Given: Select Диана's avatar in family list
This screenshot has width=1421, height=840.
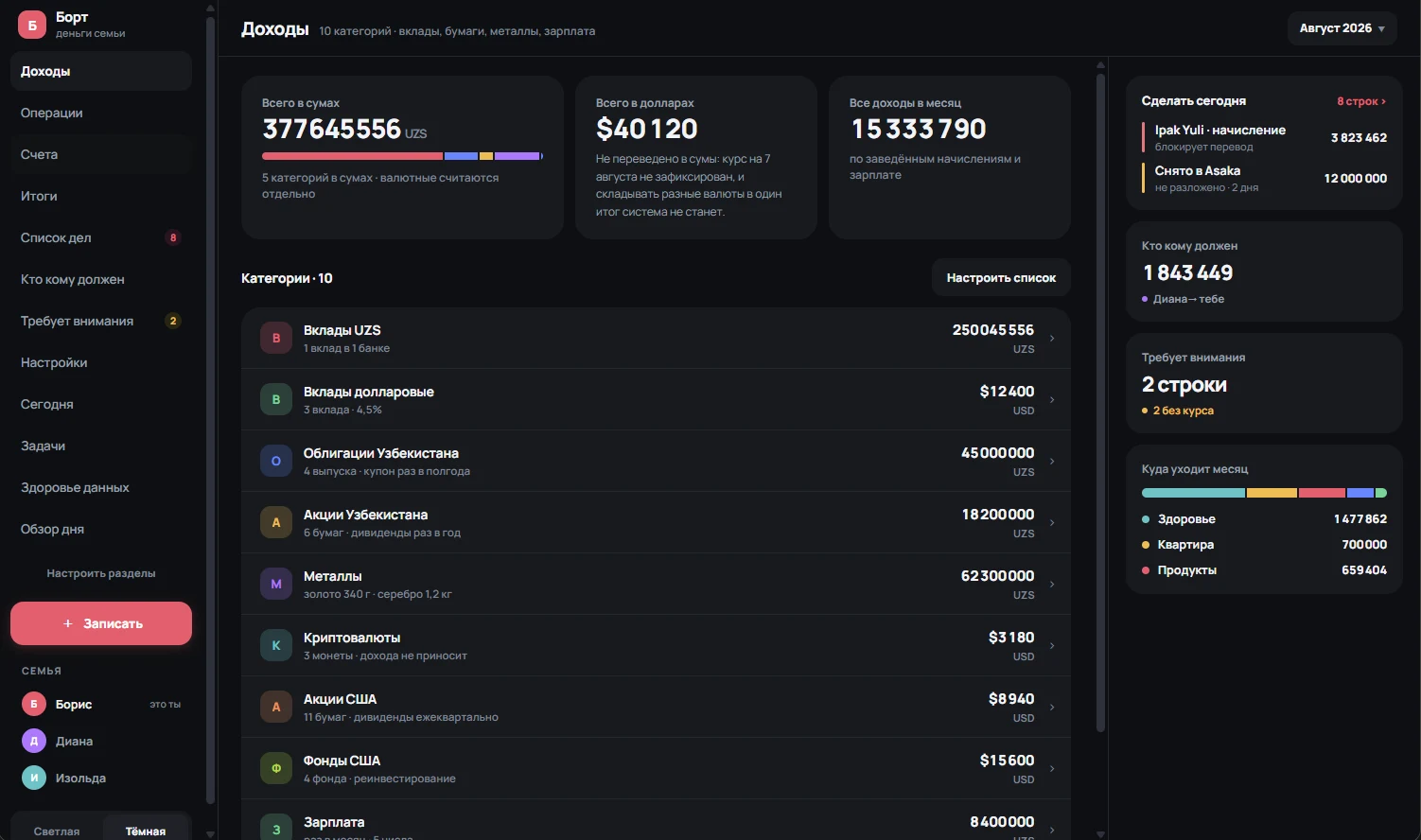Looking at the screenshot, I should coord(34,741).
